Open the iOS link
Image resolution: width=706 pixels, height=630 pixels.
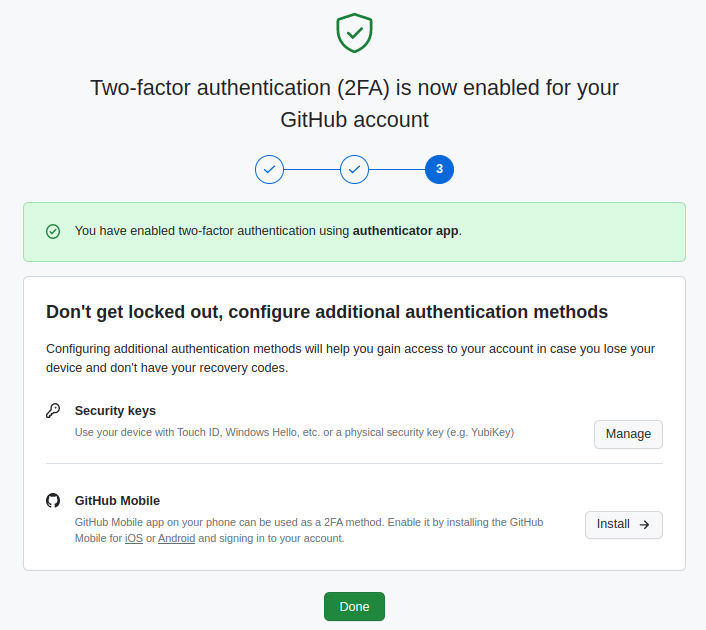click(x=134, y=538)
